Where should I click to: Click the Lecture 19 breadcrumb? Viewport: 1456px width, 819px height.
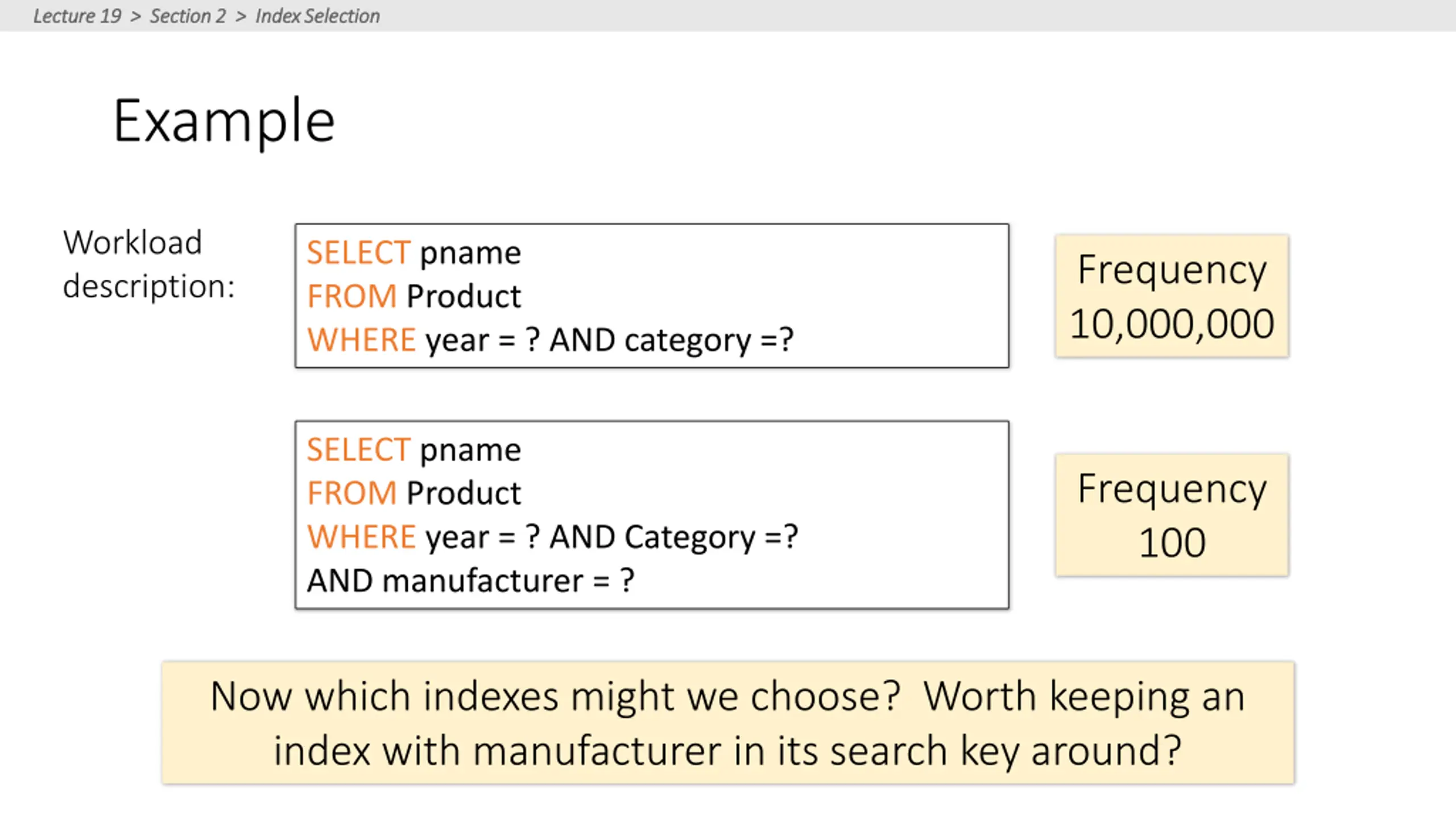coord(77,16)
